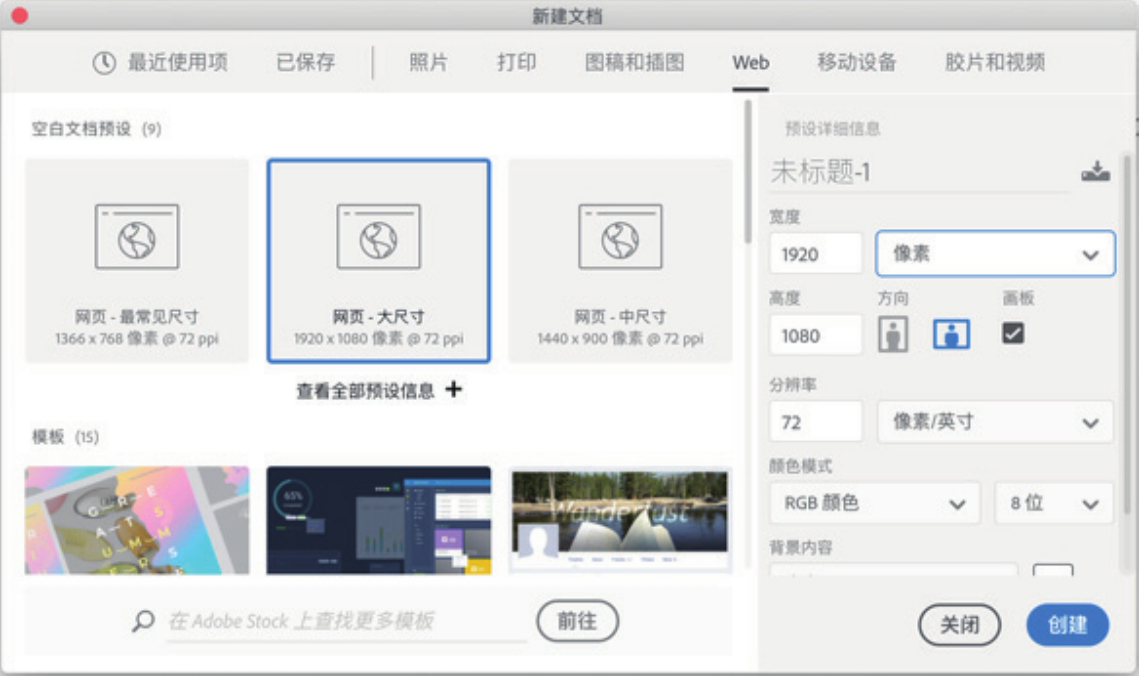Expand the 8 位 bit depth dropdown
1139x676 pixels.
(x=1054, y=503)
